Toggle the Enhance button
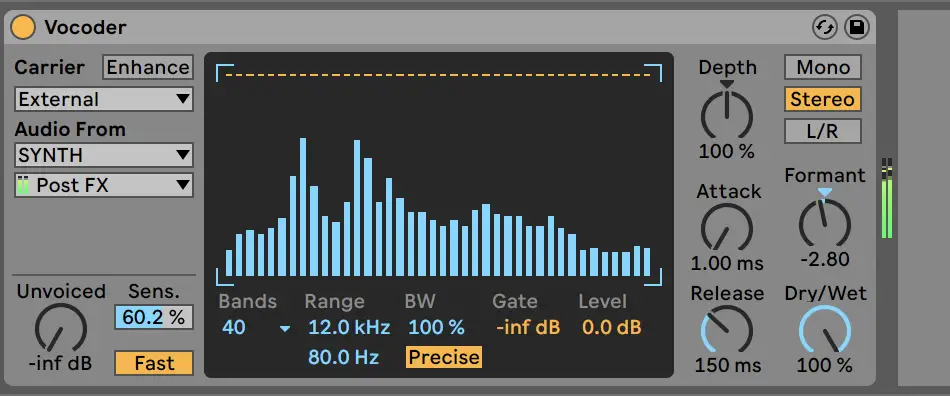The height and width of the screenshot is (396, 950). tap(148, 67)
